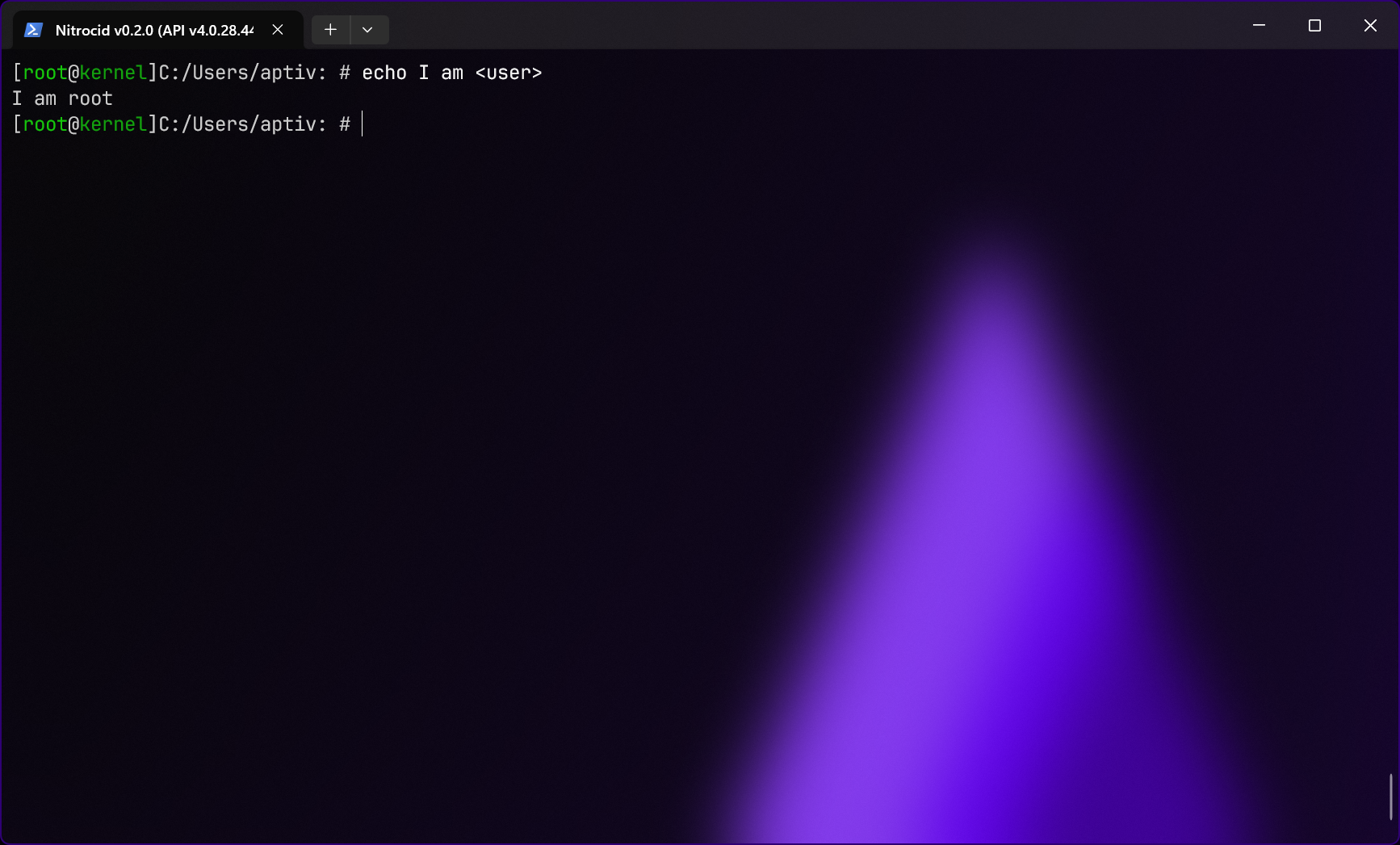Click the empty title bar area beside the tabs
The image size is (1400, 845).
(x=807, y=26)
